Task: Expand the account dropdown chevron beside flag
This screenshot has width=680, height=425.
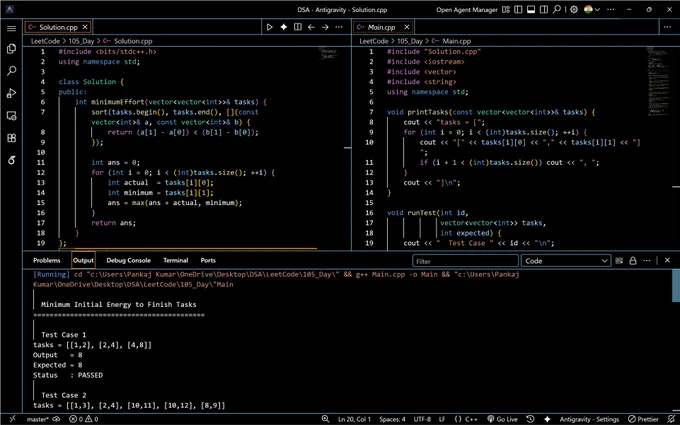Action: tap(598, 10)
